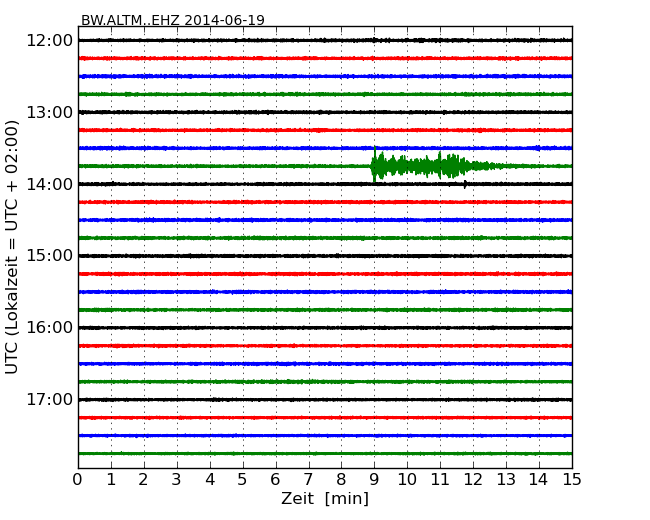Click x-axis tick label 3
650x520 pixels.
(x=177, y=480)
